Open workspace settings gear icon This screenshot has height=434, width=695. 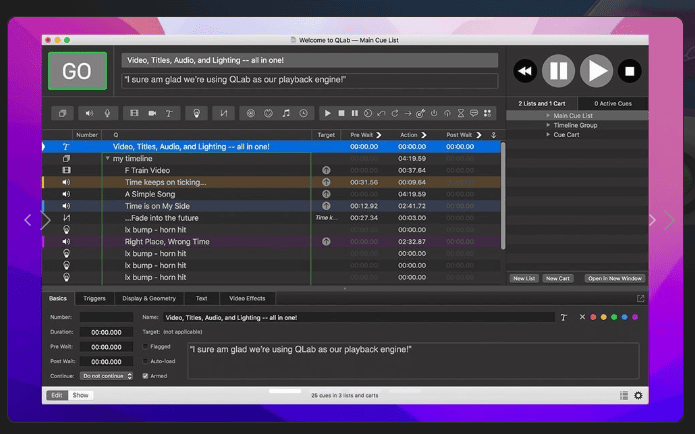(638, 395)
